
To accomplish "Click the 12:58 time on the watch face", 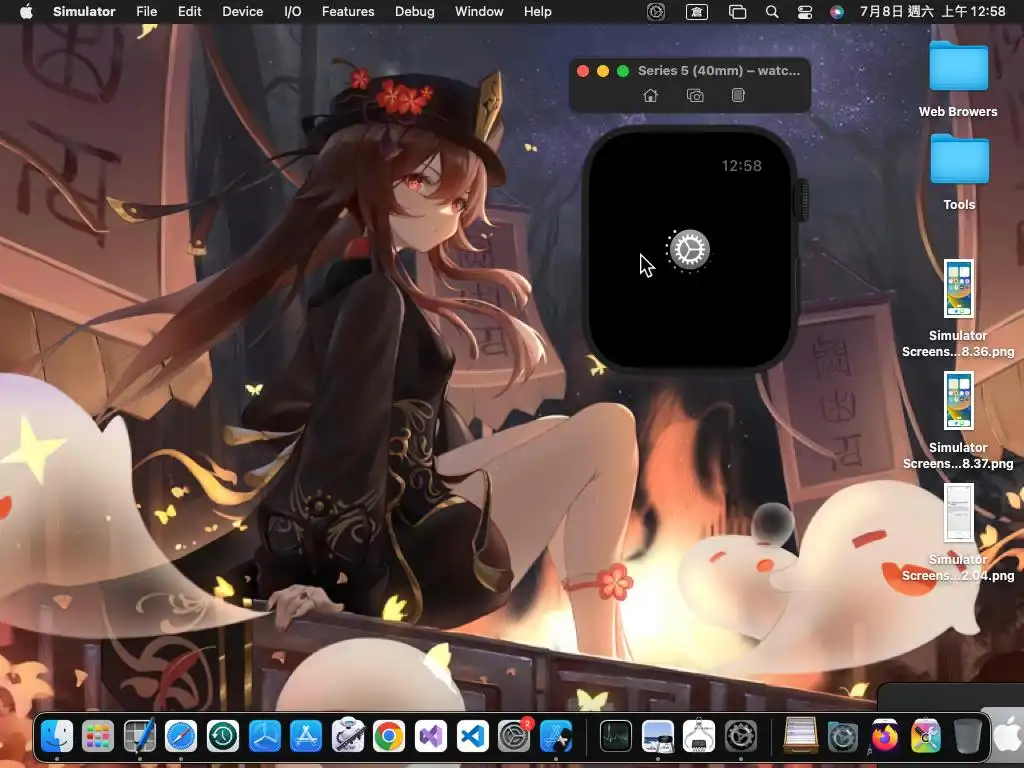I will click(741, 166).
